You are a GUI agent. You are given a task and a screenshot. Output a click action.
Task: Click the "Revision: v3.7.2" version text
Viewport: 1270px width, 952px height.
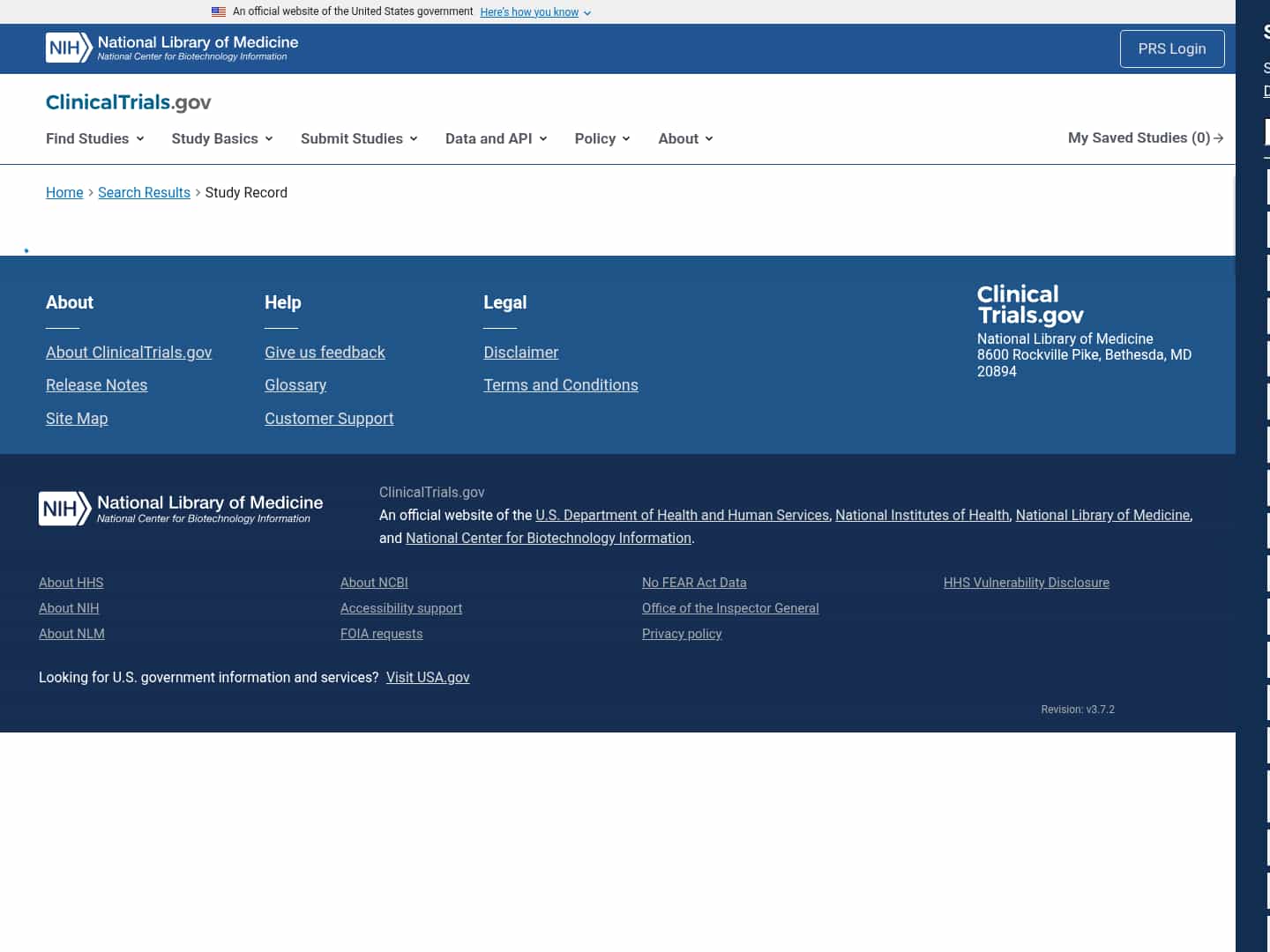(x=1078, y=710)
